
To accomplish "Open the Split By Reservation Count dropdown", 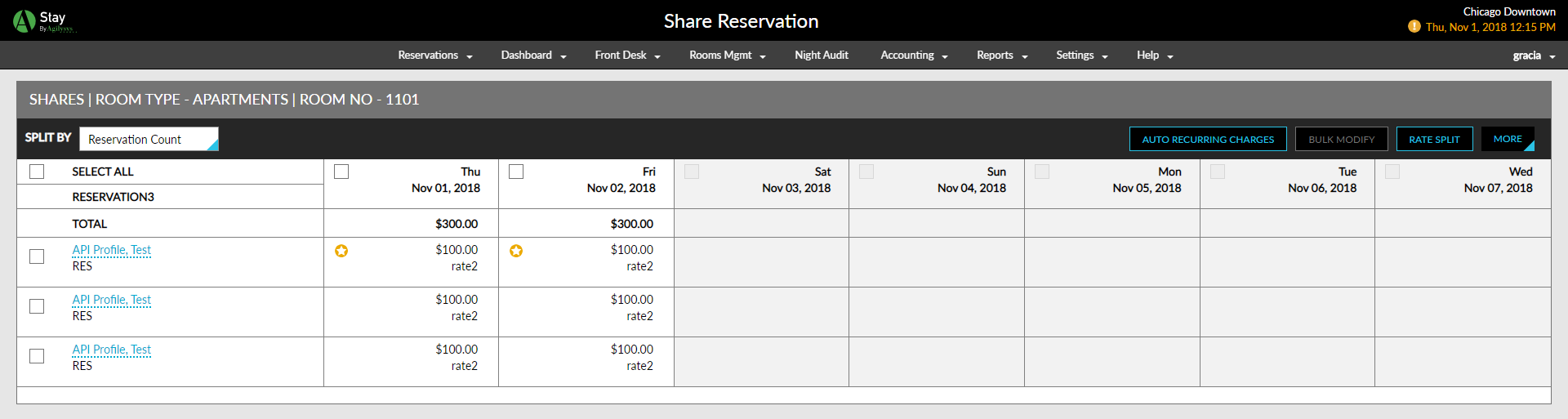I will (x=149, y=139).
